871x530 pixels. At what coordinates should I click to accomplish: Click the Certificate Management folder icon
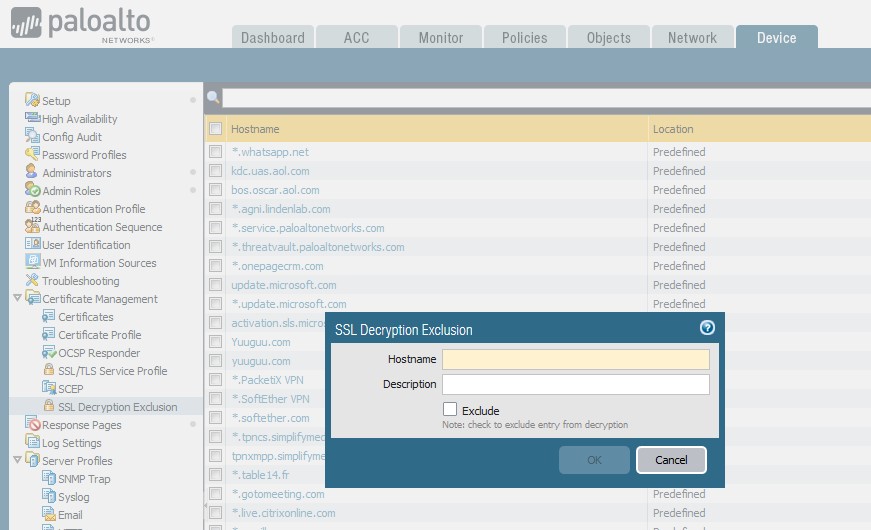[x=33, y=298]
